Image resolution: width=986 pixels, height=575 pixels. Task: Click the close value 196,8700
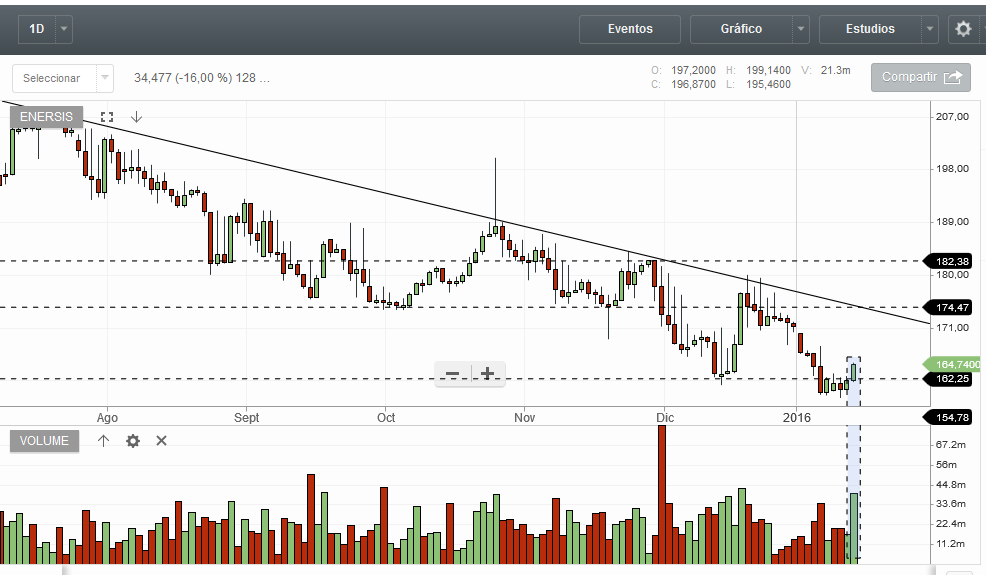pos(693,84)
